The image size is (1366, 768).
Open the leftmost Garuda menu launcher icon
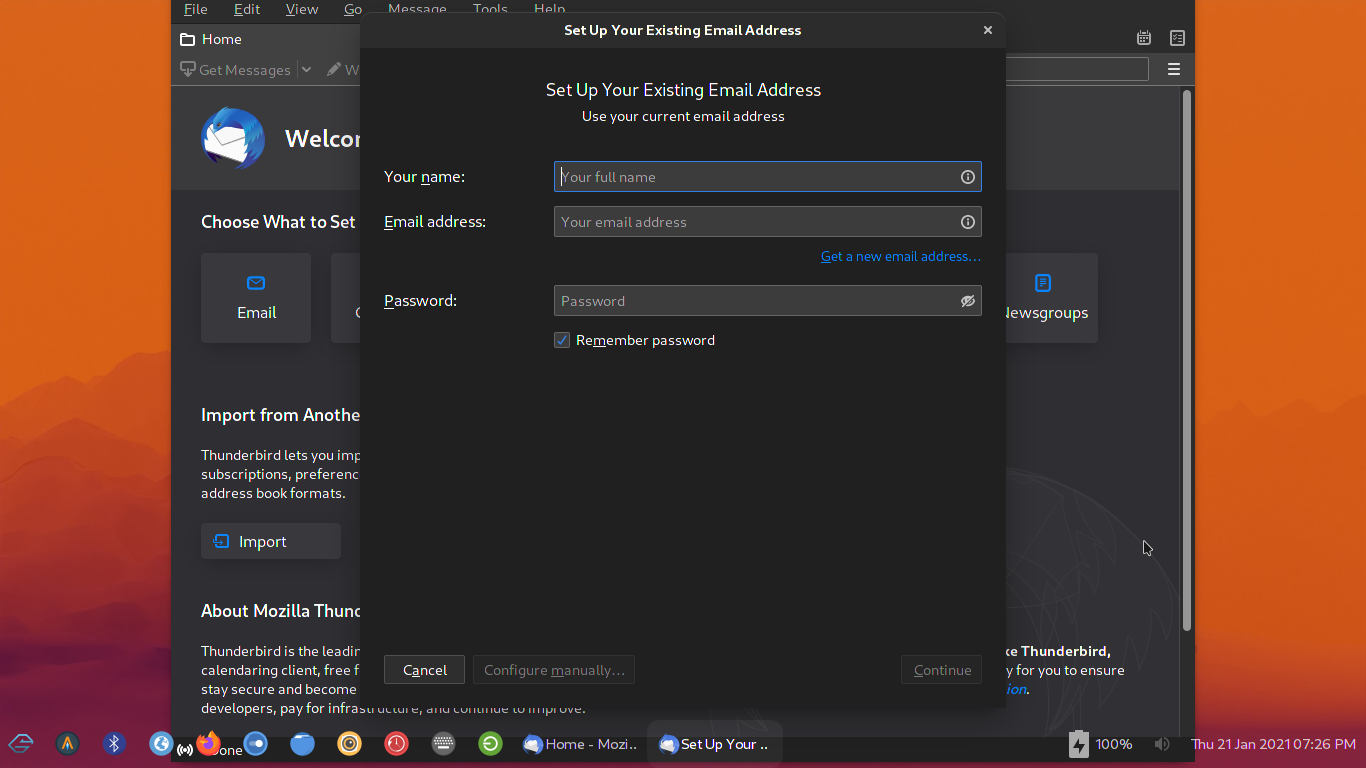pos(21,744)
